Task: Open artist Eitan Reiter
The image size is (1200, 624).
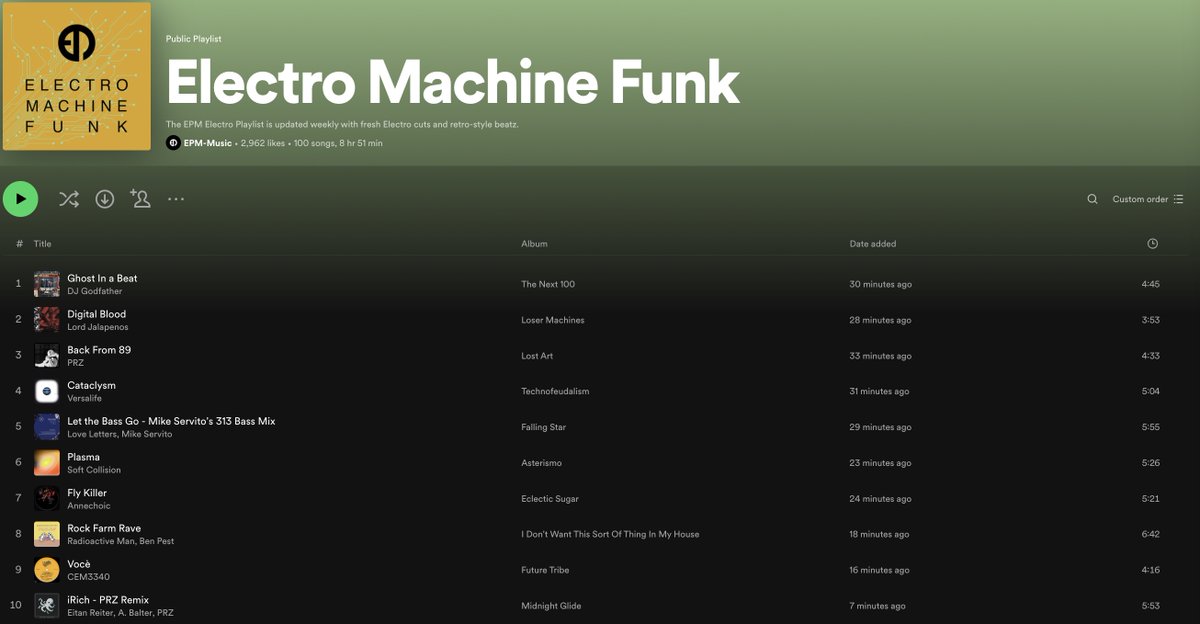Action: (x=90, y=613)
